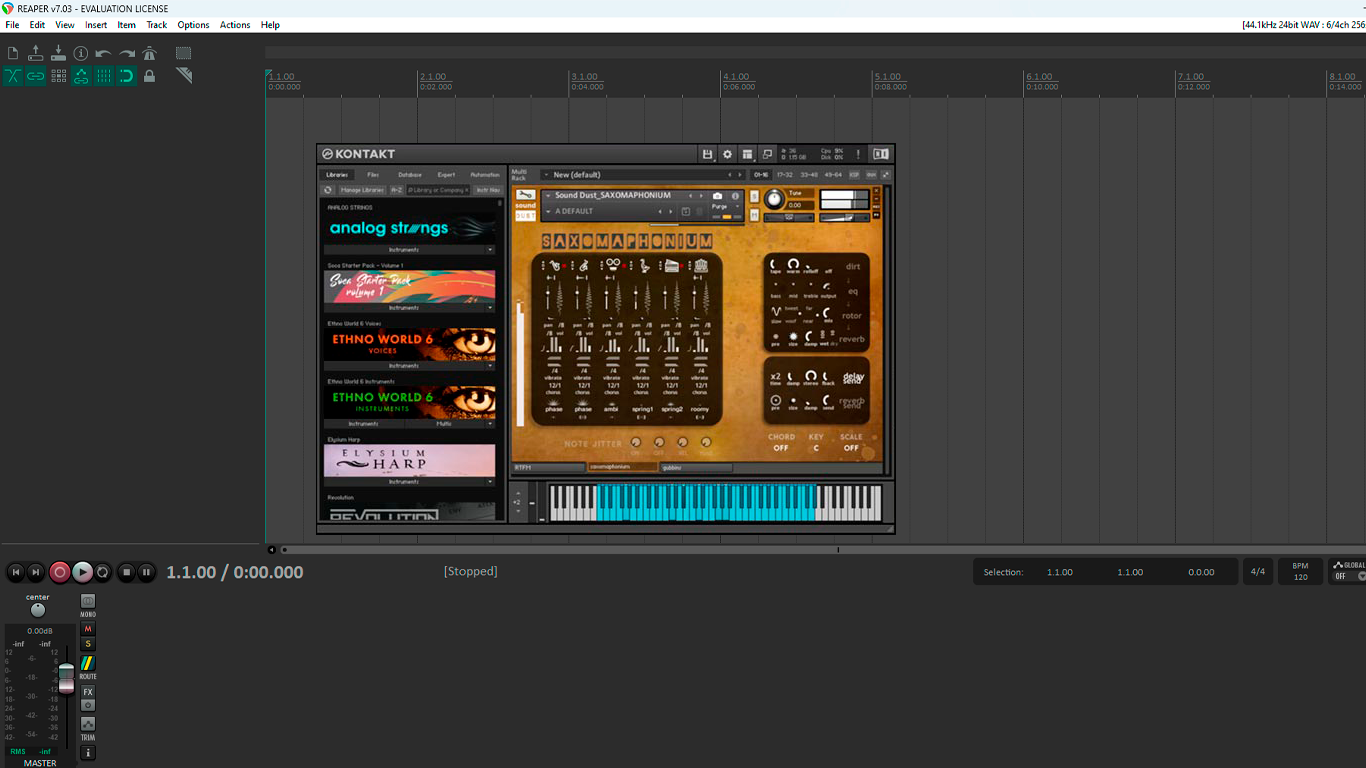Screen dimensions: 1366x768
Task: Open the Insert menu
Action: [x=96, y=25]
